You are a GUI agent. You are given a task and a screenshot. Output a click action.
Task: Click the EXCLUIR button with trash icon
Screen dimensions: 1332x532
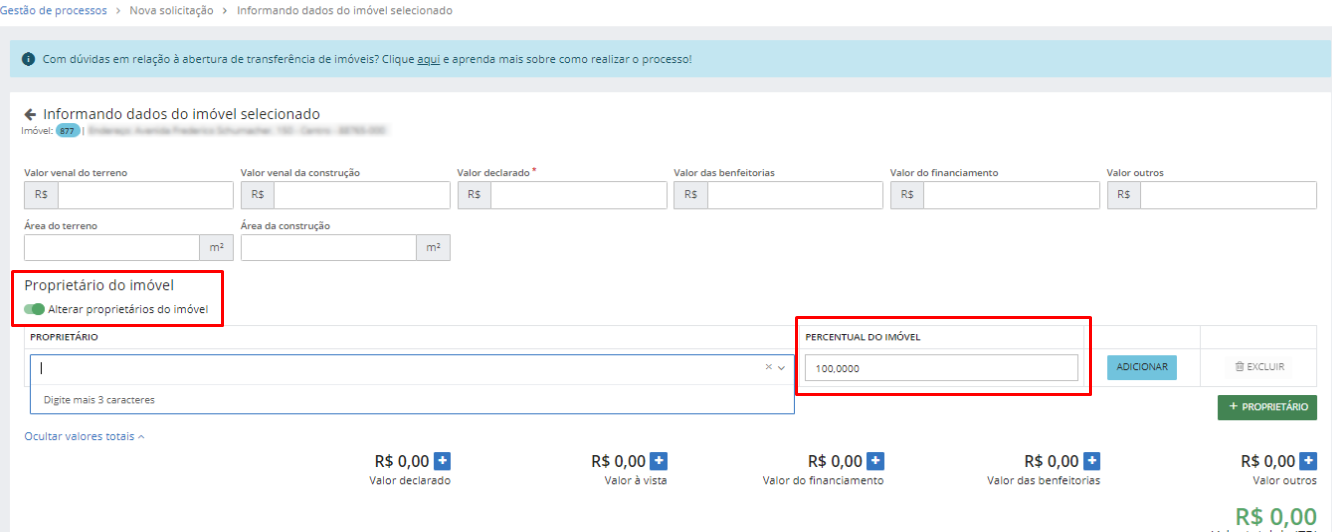[1258, 367]
